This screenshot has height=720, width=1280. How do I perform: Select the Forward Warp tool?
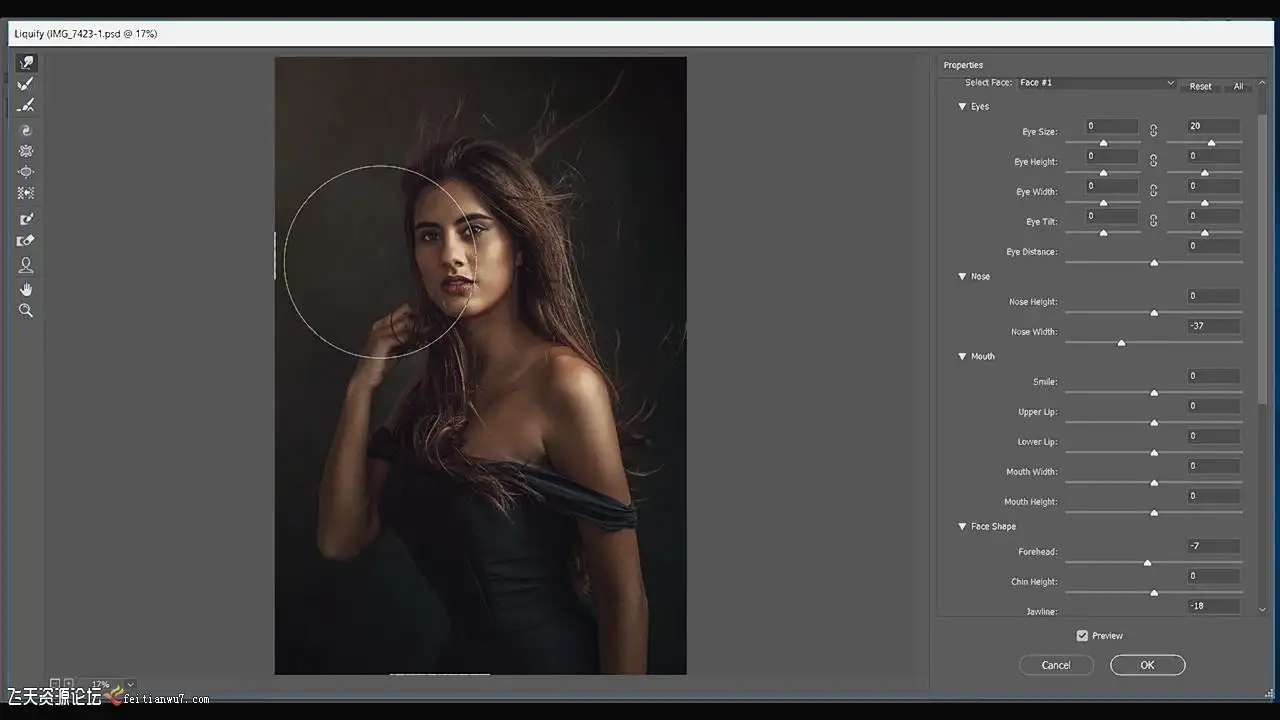26,63
